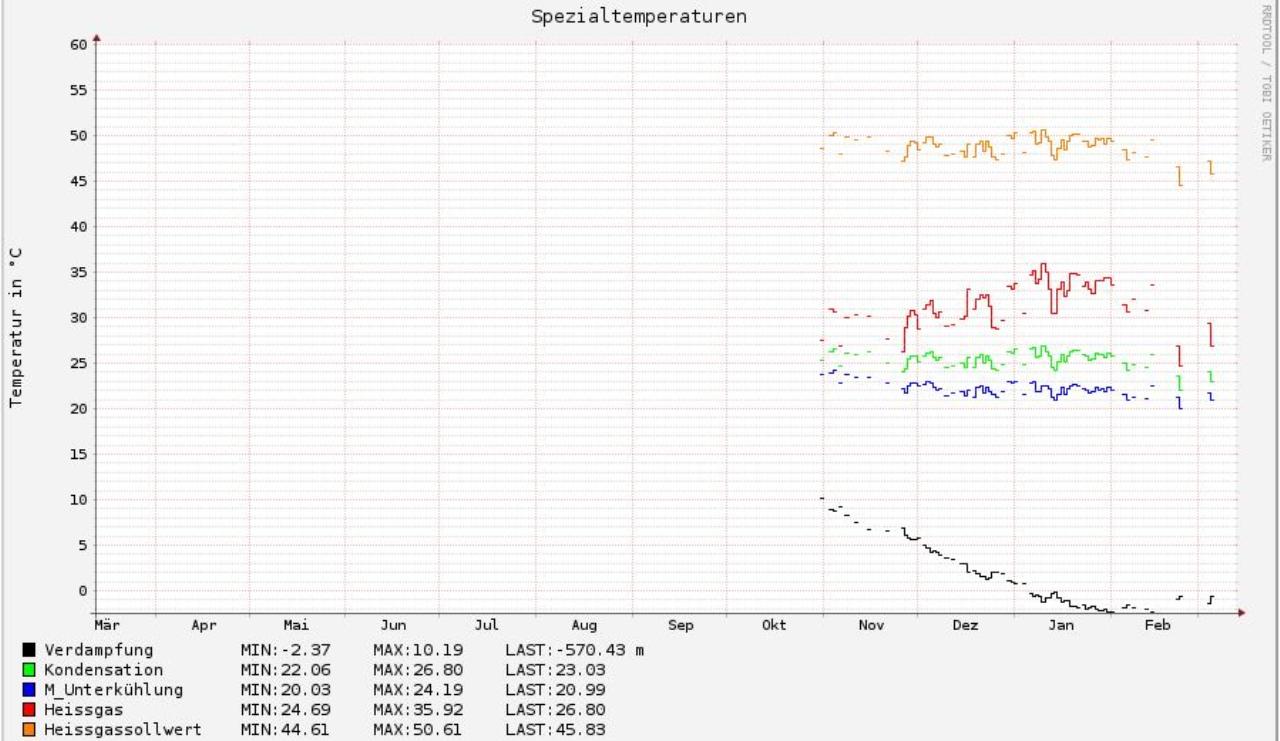Click the Okt month label on x-axis
This screenshot has height=741, width=1280.
click(774, 625)
